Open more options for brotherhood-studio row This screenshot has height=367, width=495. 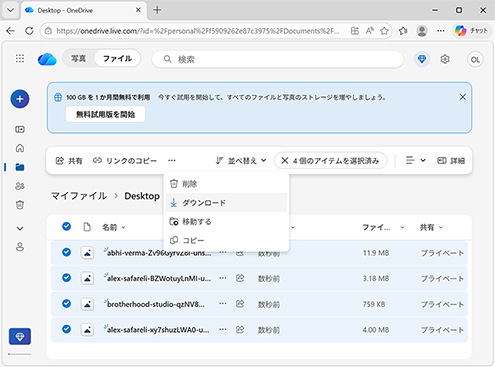point(223,304)
